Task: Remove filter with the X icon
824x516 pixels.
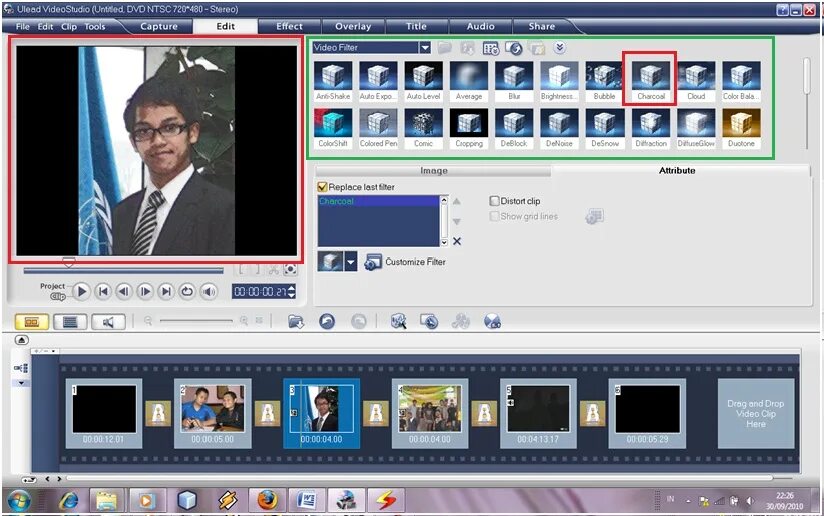Action: (x=457, y=241)
